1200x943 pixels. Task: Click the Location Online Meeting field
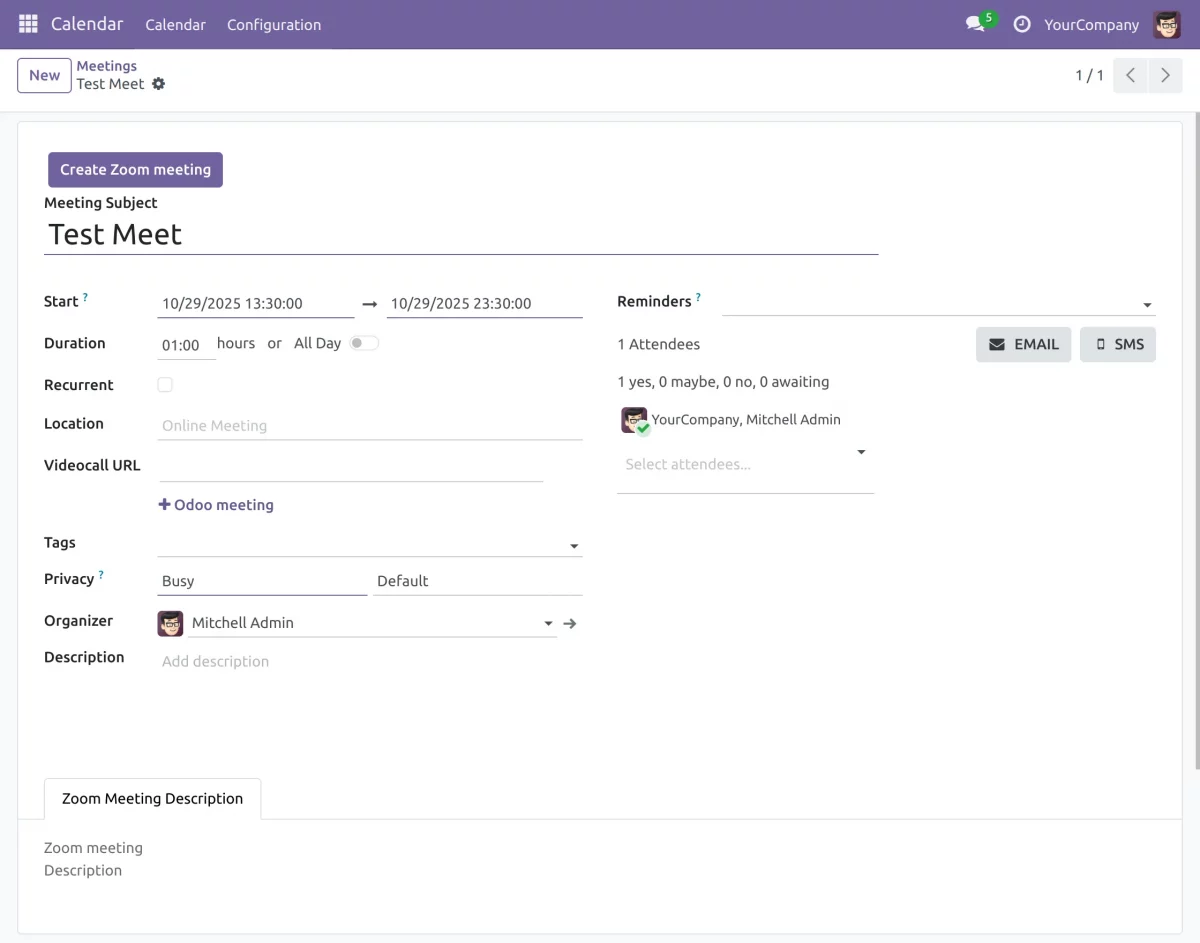pyautogui.click(x=370, y=425)
